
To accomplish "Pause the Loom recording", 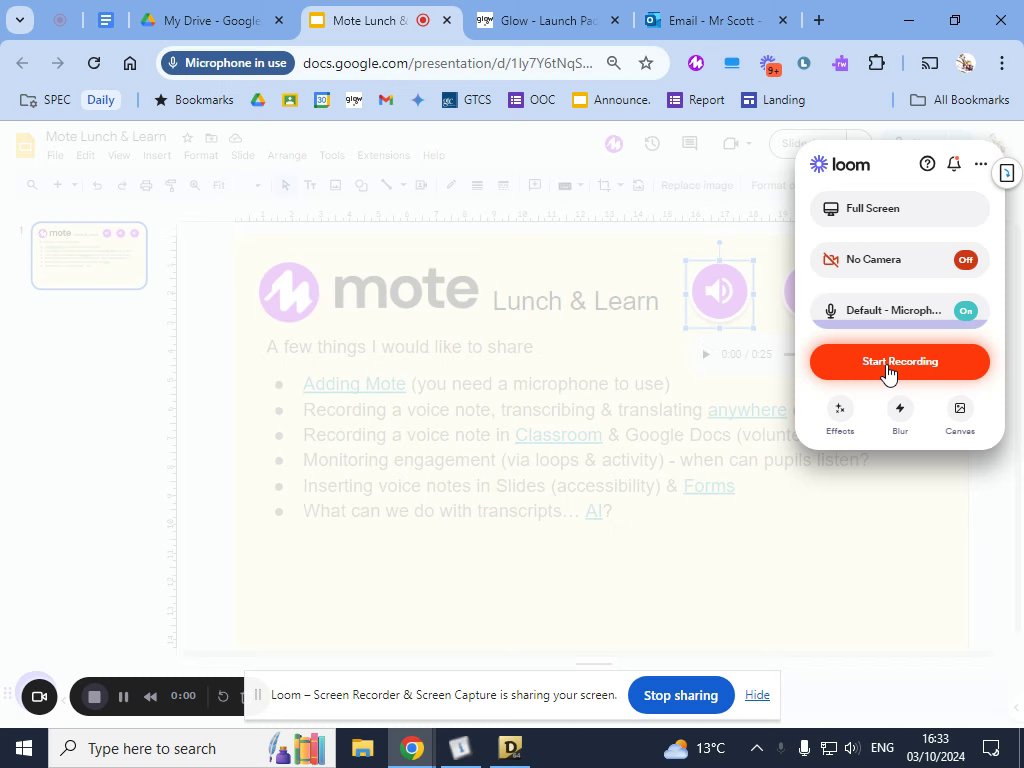I will coord(123,697).
